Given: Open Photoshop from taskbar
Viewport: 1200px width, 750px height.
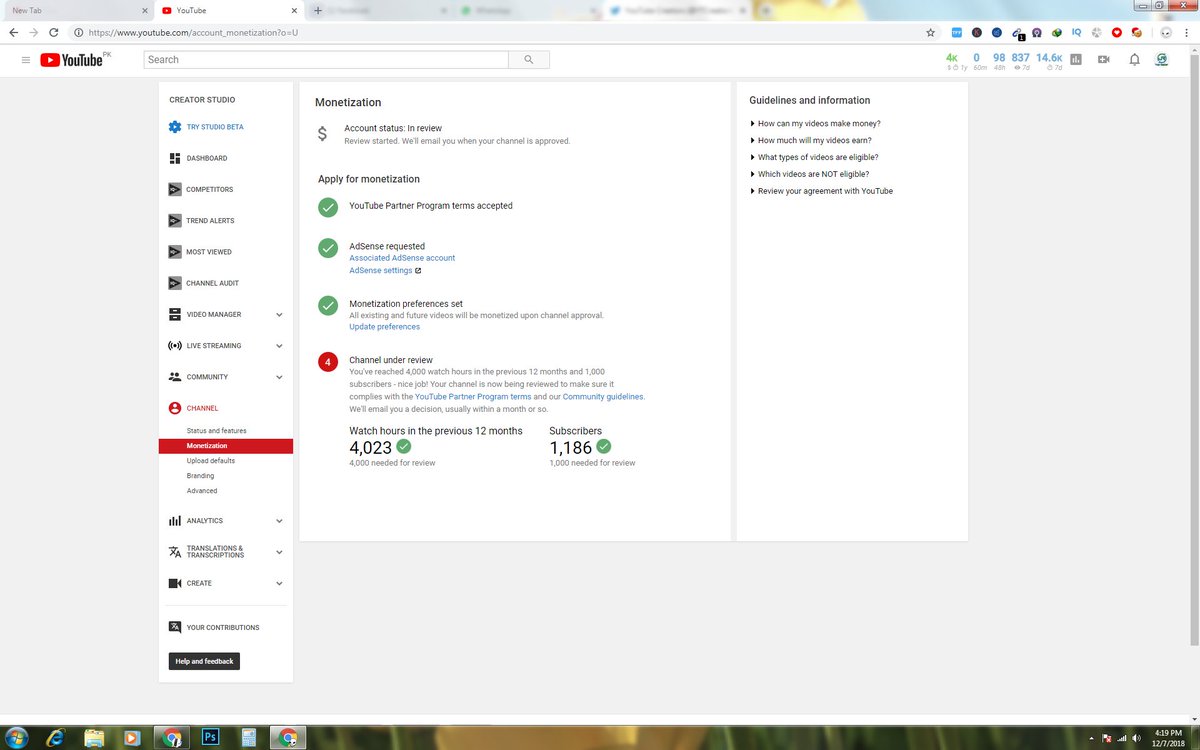Looking at the screenshot, I should click(210, 737).
